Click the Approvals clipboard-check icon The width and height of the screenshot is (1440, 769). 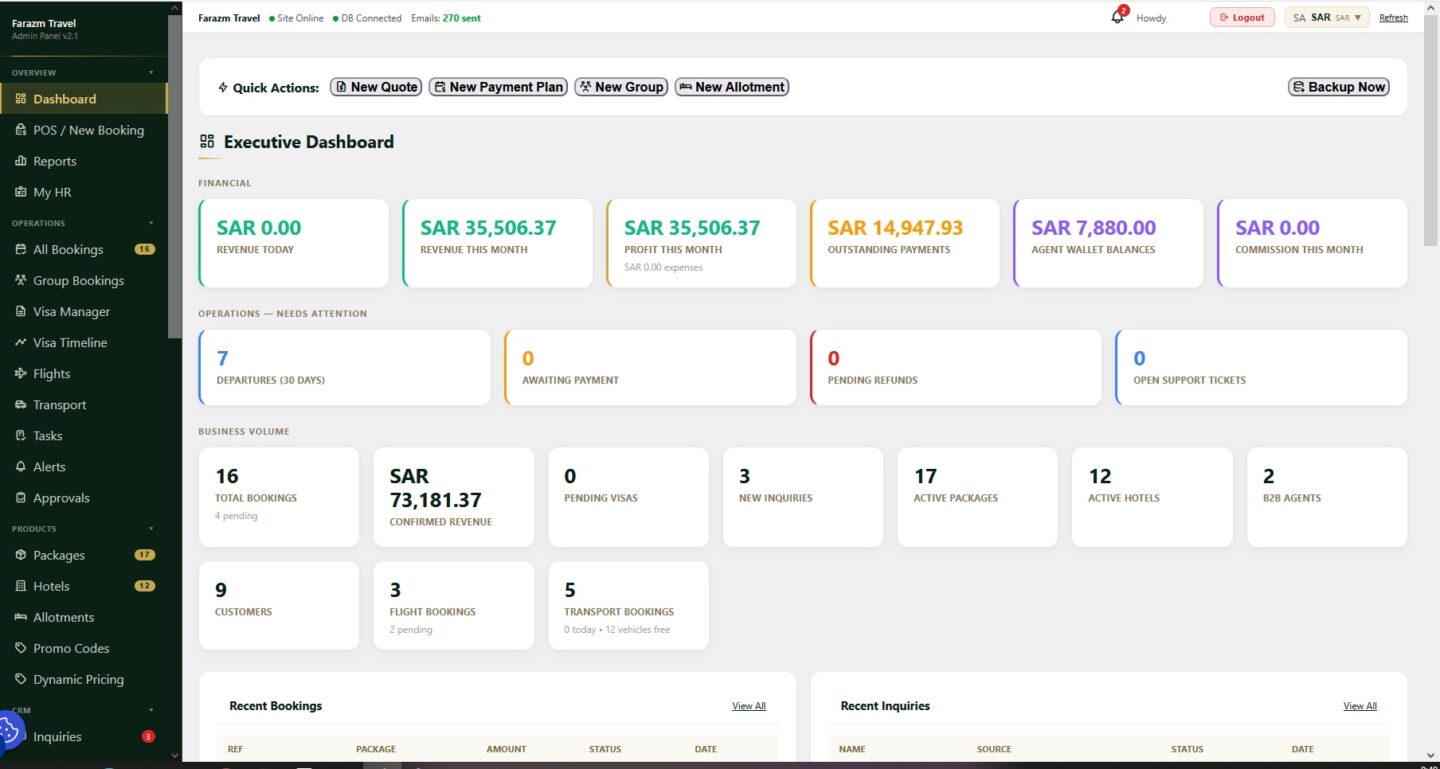pyautogui.click(x=21, y=498)
